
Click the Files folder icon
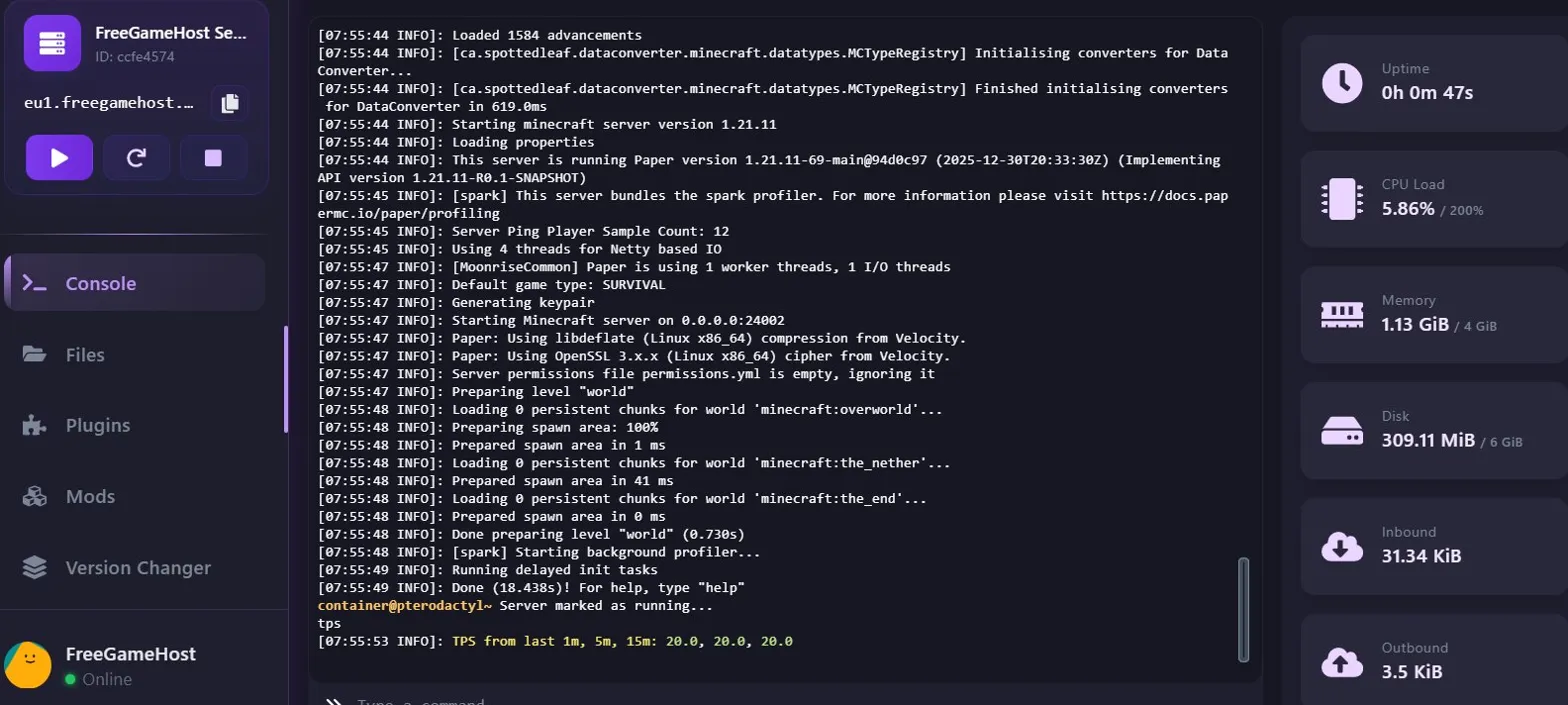pyautogui.click(x=35, y=354)
